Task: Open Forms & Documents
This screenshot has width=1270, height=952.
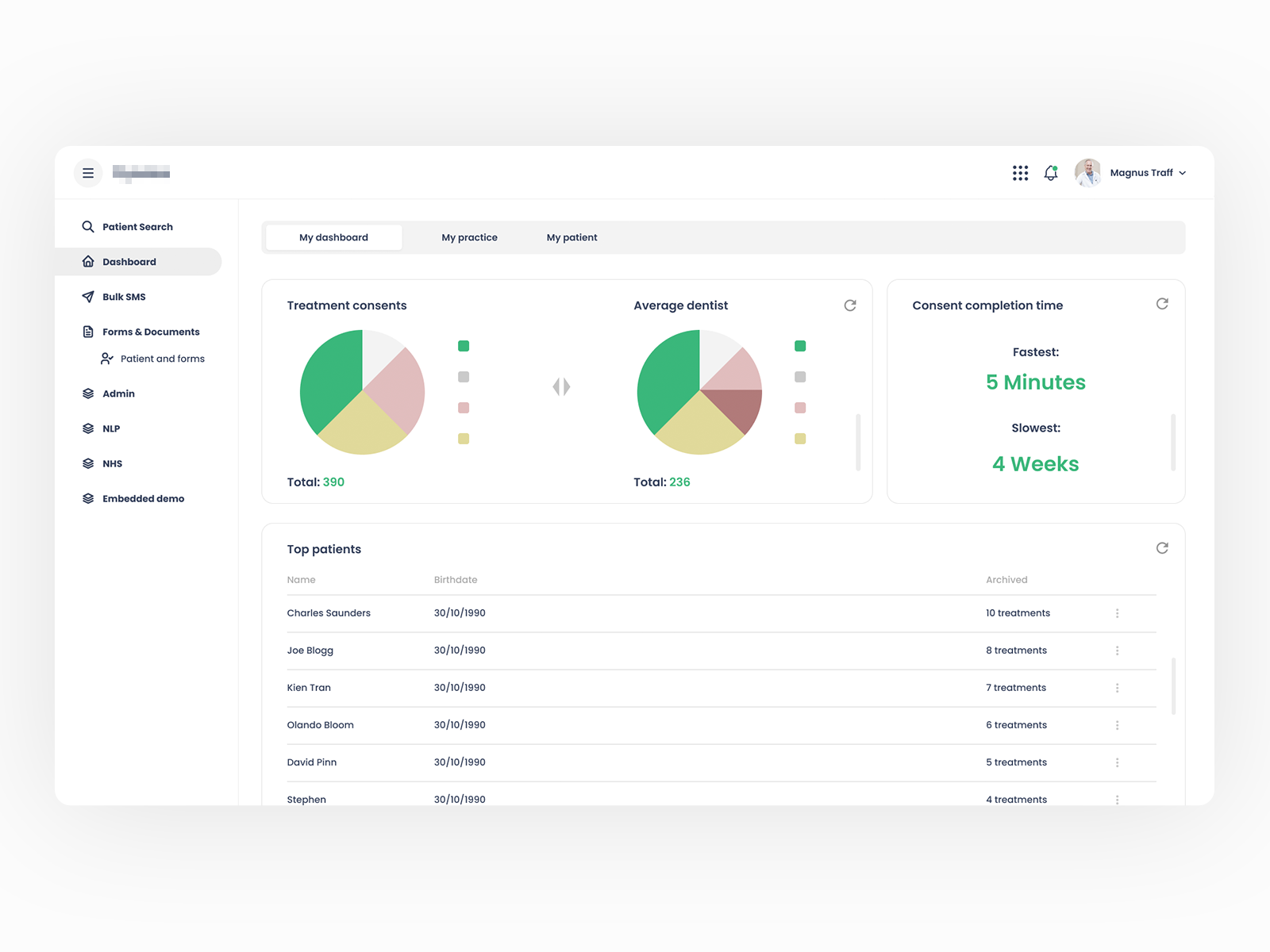Action: click(150, 332)
